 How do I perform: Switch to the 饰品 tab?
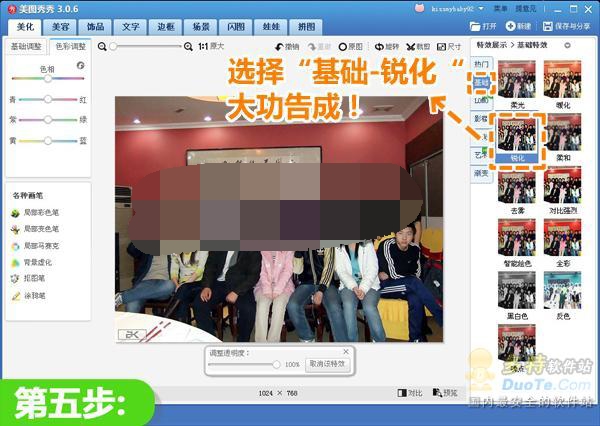click(x=95, y=27)
